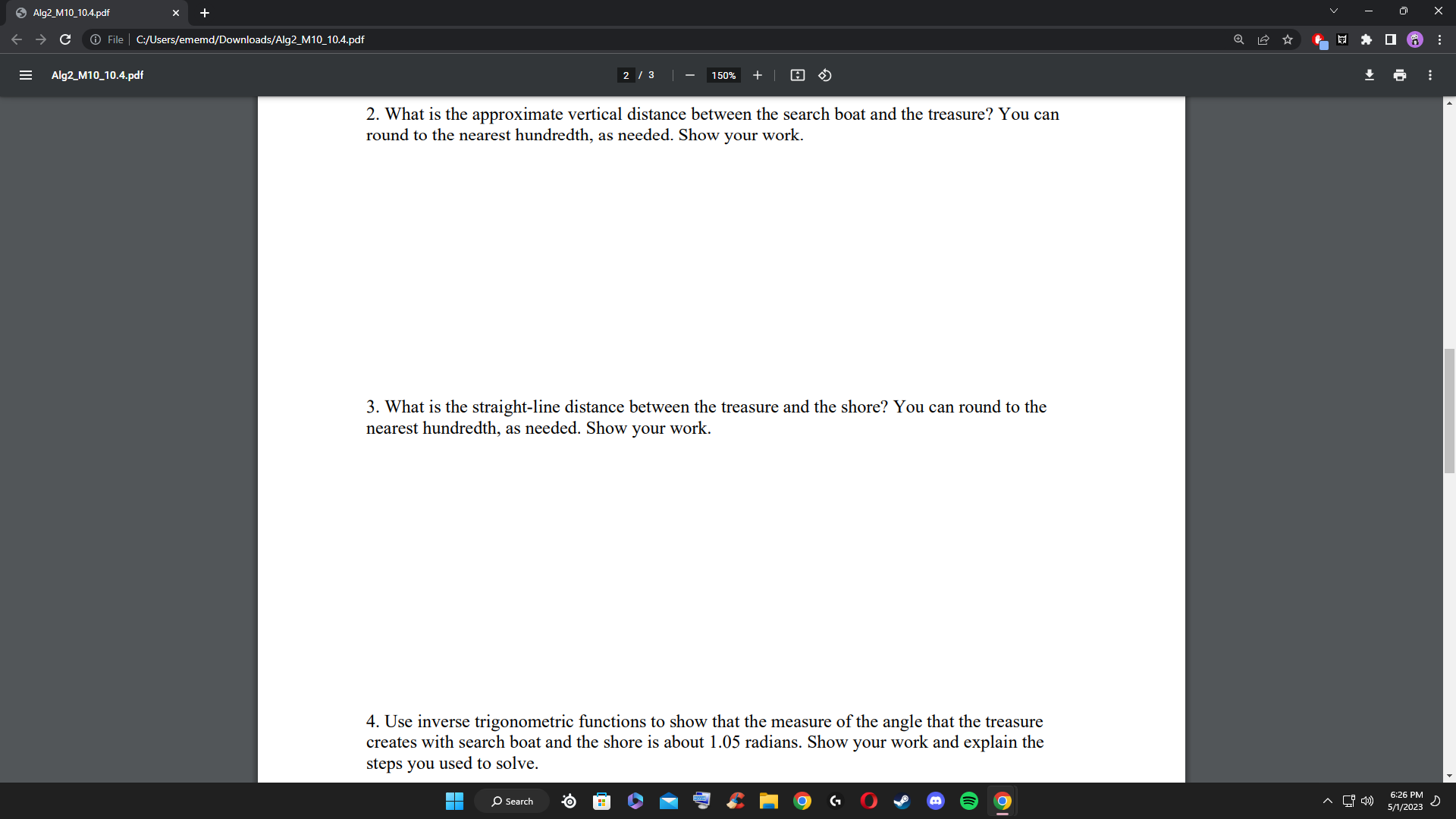The height and width of the screenshot is (819, 1456).
Task: Print the PDF document
Action: click(1399, 75)
